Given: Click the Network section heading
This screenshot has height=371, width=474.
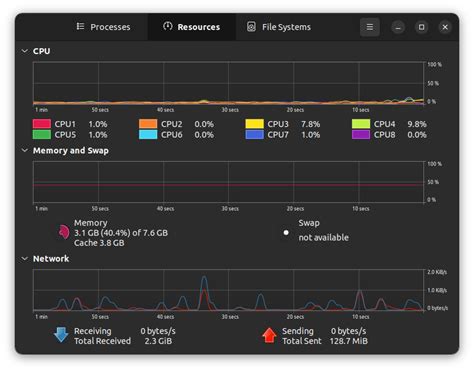Looking at the screenshot, I should (x=51, y=259).
